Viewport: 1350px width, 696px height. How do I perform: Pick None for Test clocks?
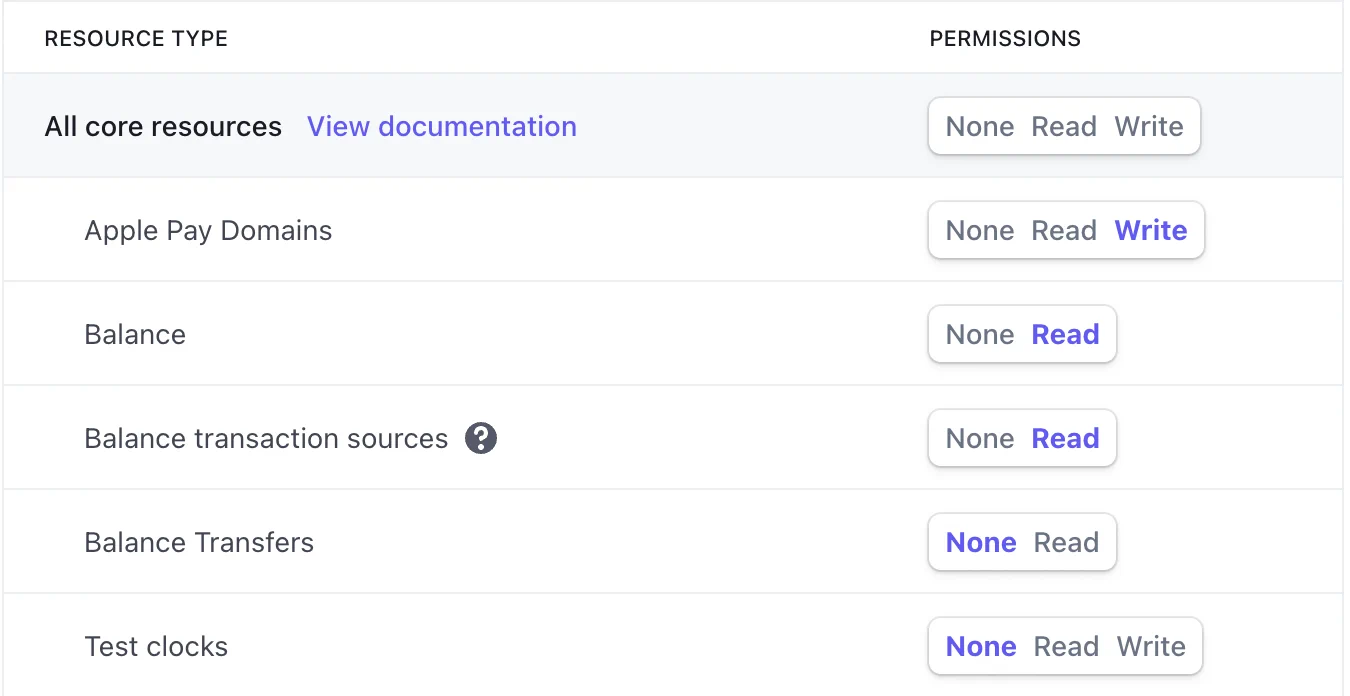pyautogui.click(x=981, y=647)
